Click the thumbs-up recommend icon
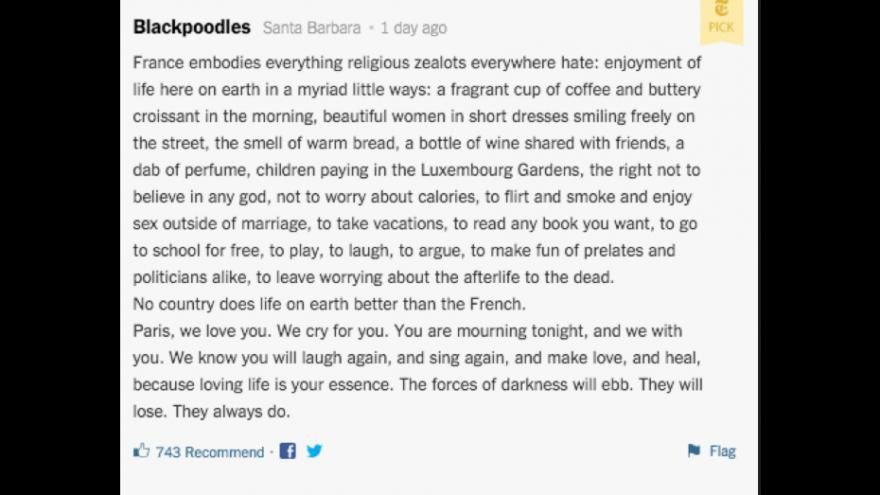This screenshot has width=880, height=495. pyautogui.click(x=141, y=450)
